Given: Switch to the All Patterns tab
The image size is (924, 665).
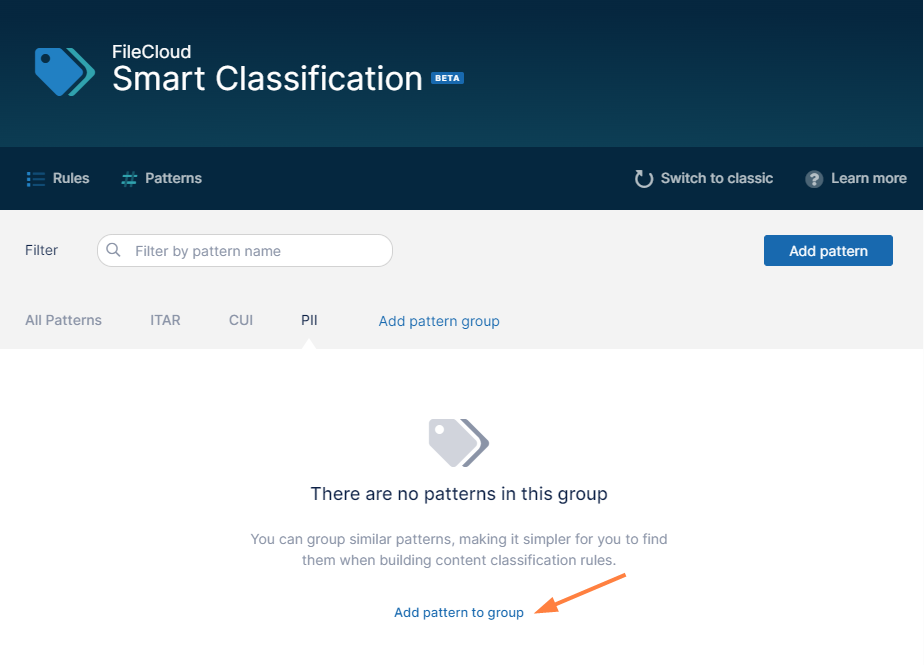Looking at the screenshot, I should [x=63, y=320].
